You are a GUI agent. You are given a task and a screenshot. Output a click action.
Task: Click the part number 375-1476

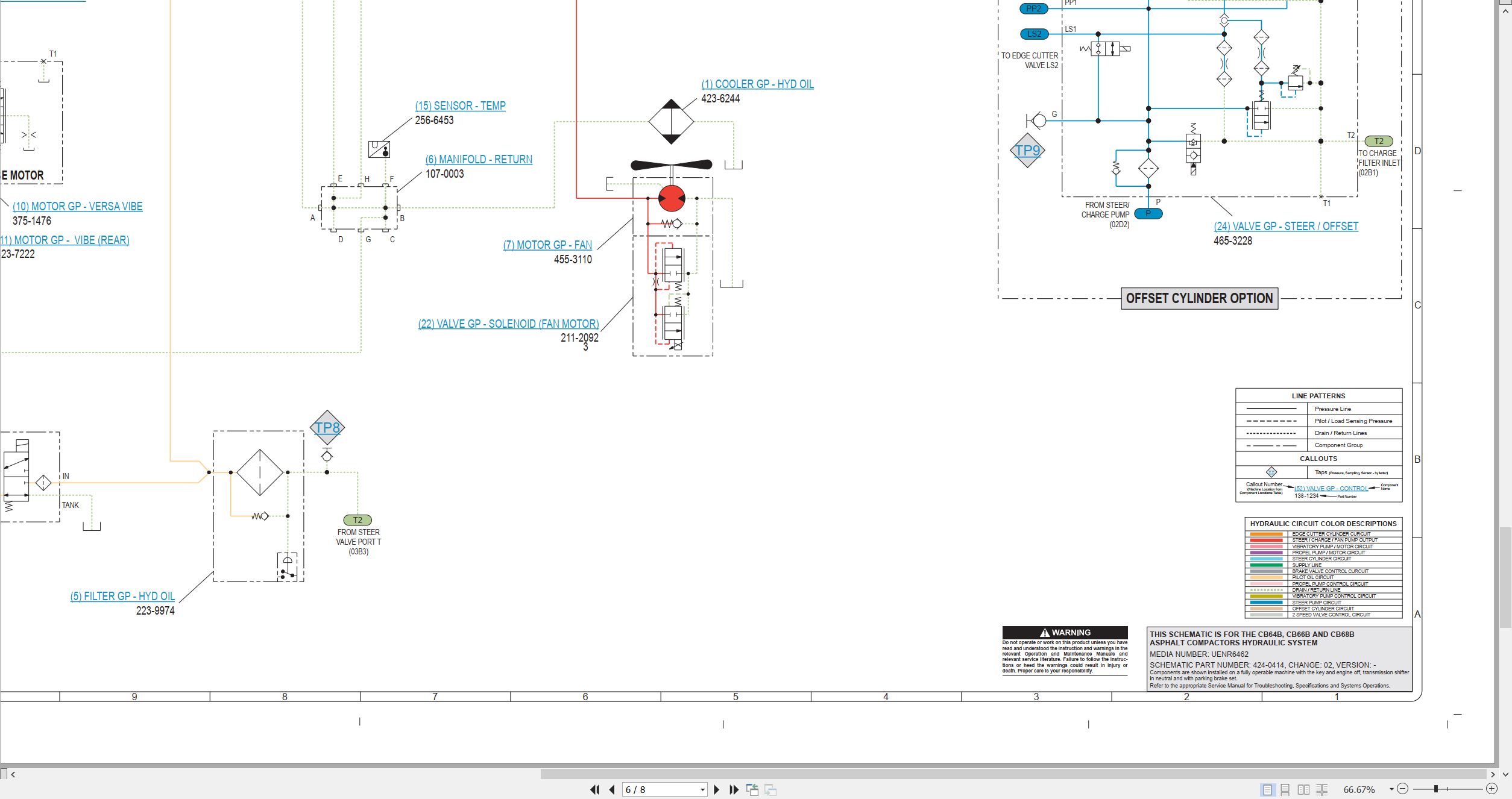(32, 221)
